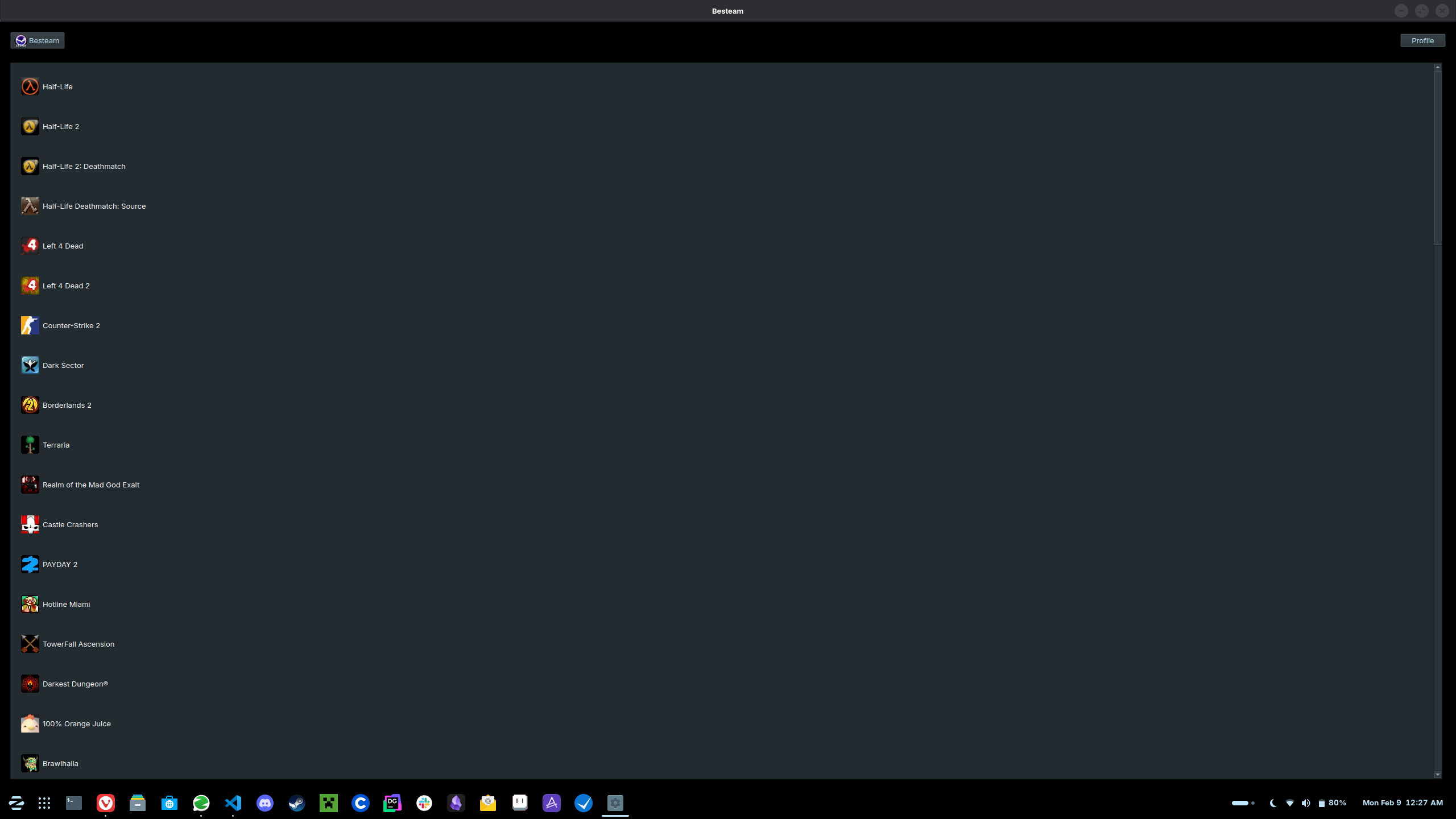Click the Half-Life lambda game icon

[x=30, y=86]
